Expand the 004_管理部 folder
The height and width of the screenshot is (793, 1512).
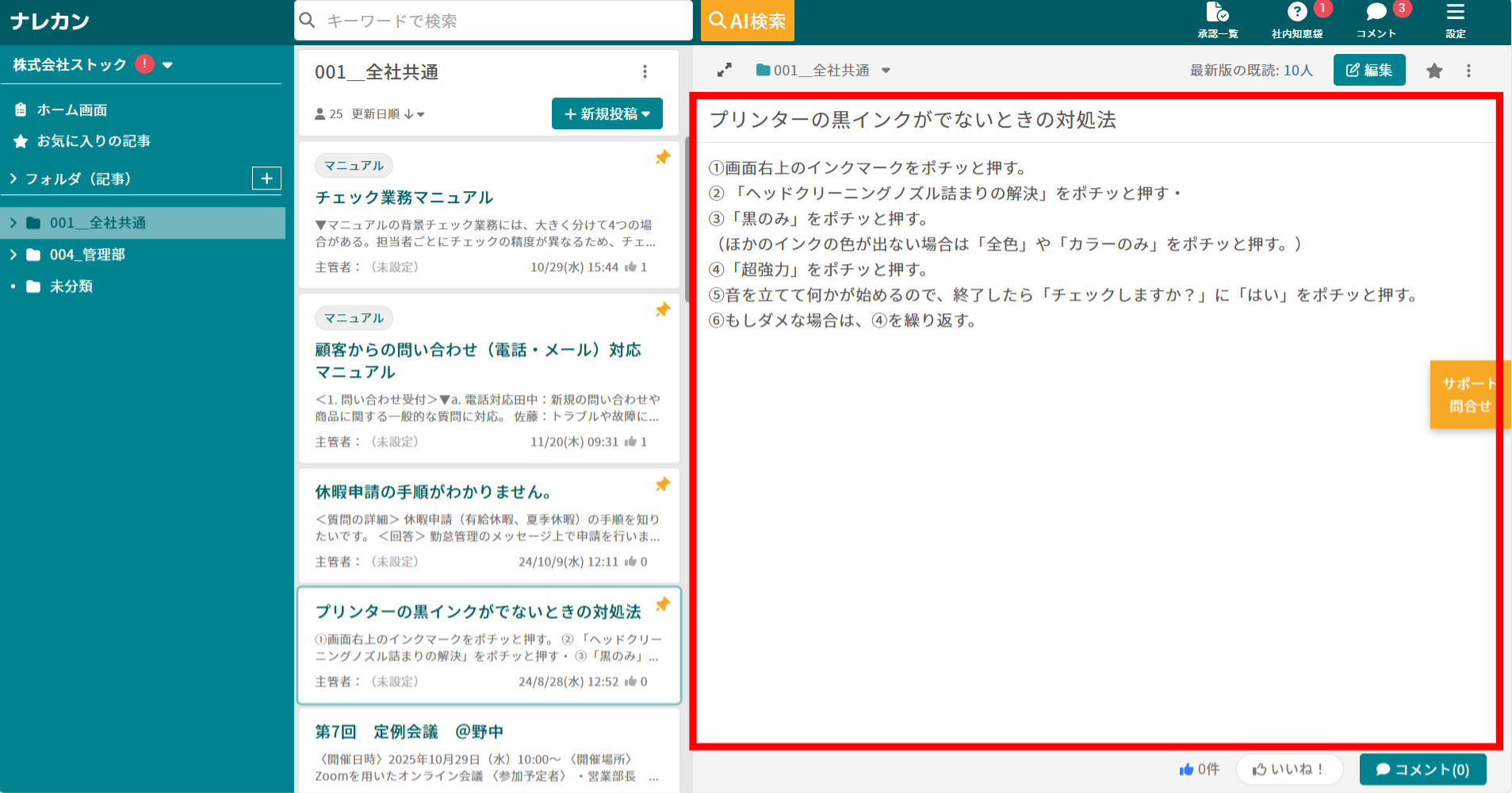[x=13, y=255]
